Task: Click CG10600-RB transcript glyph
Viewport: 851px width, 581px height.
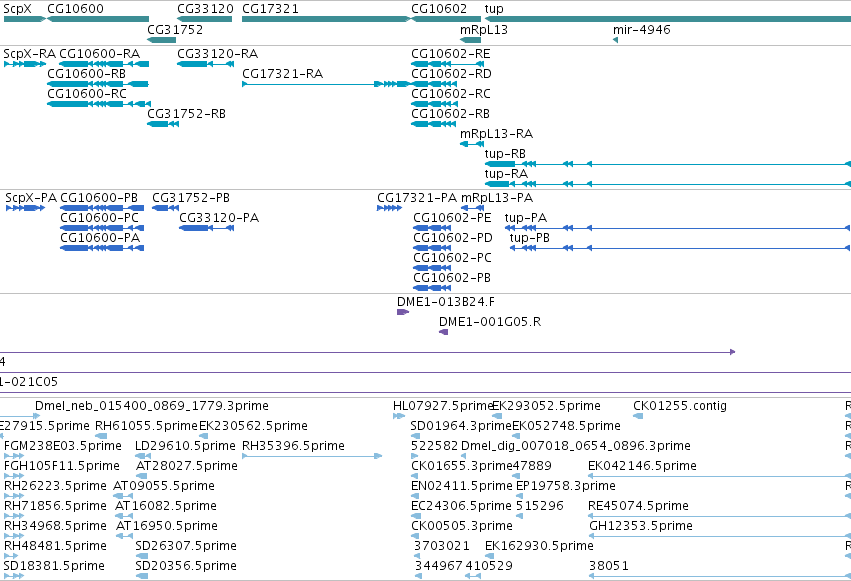Action: 98,84
